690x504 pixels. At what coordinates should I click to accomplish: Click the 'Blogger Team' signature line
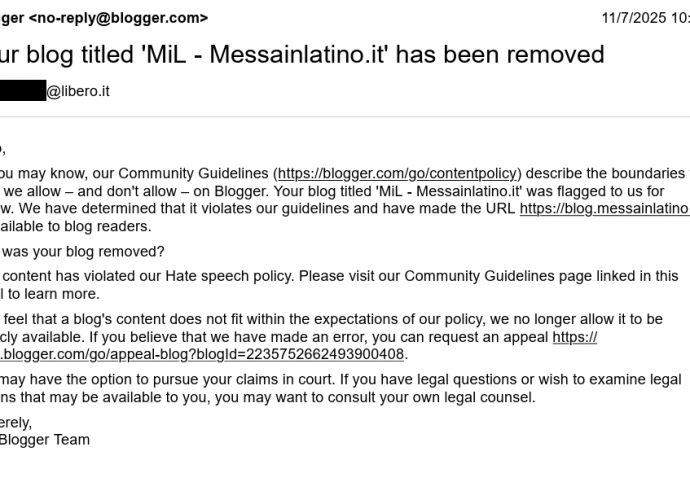[x=44, y=440]
